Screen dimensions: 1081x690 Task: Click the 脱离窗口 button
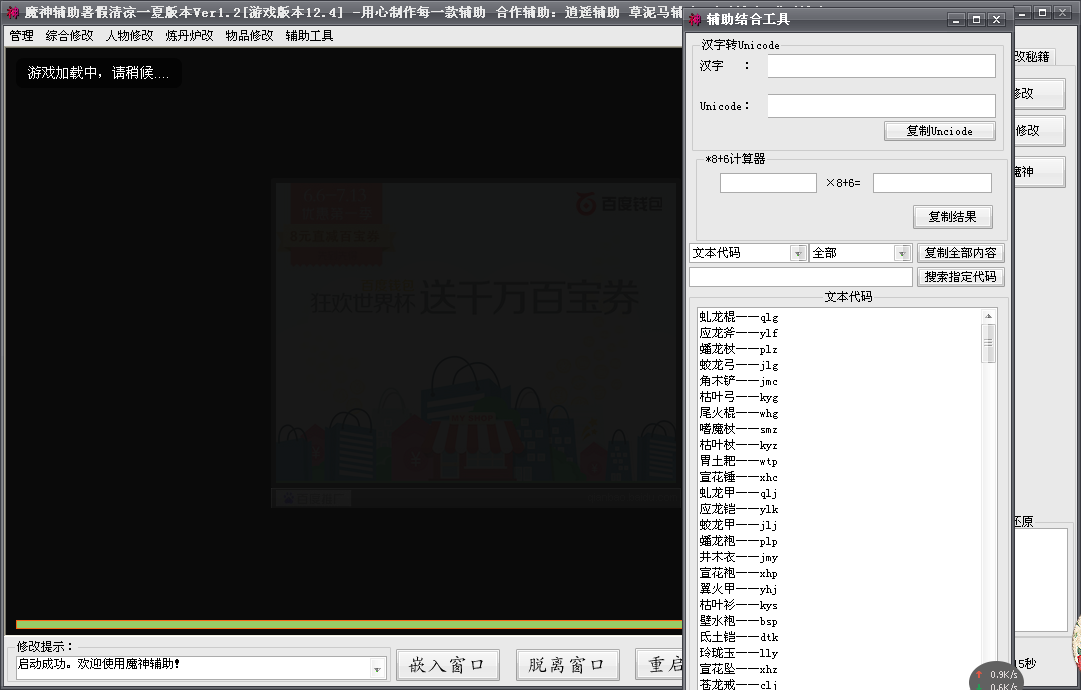567,665
